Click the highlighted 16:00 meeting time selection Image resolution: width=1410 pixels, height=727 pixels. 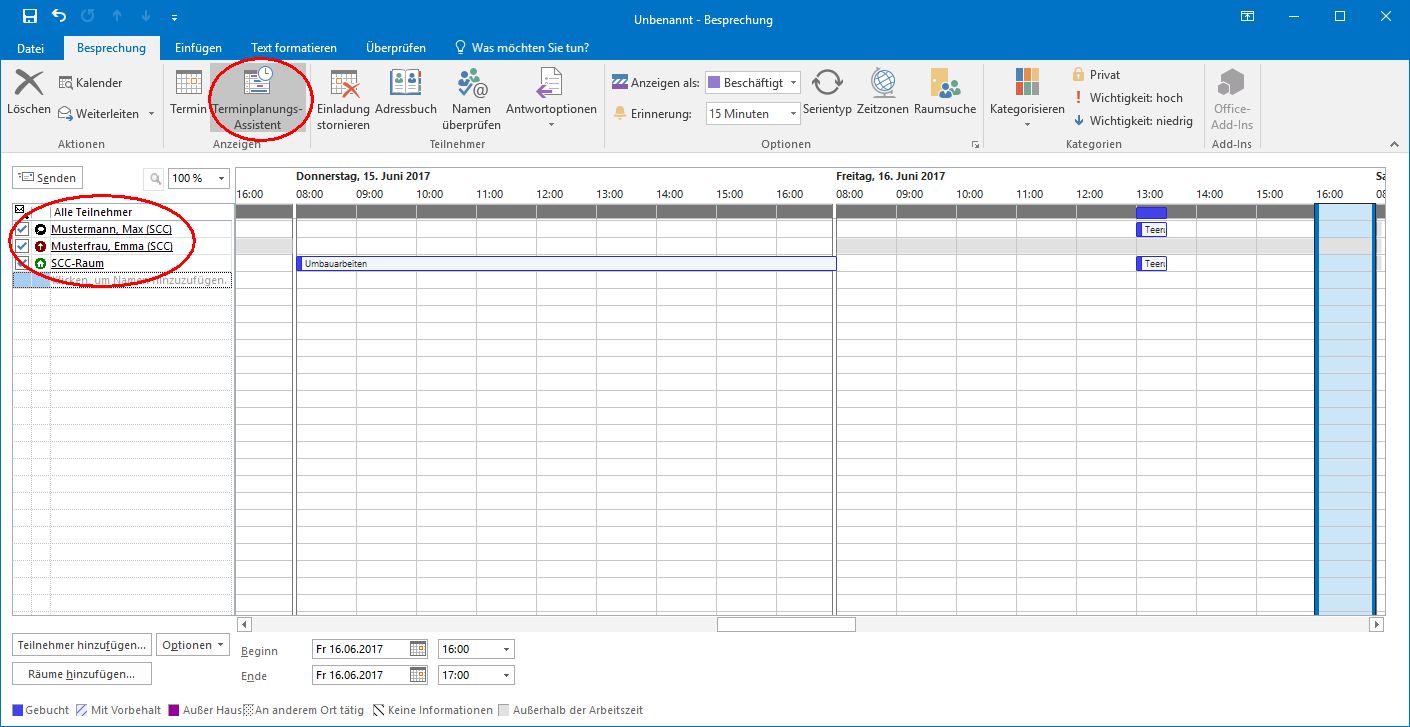[1345, 410]
